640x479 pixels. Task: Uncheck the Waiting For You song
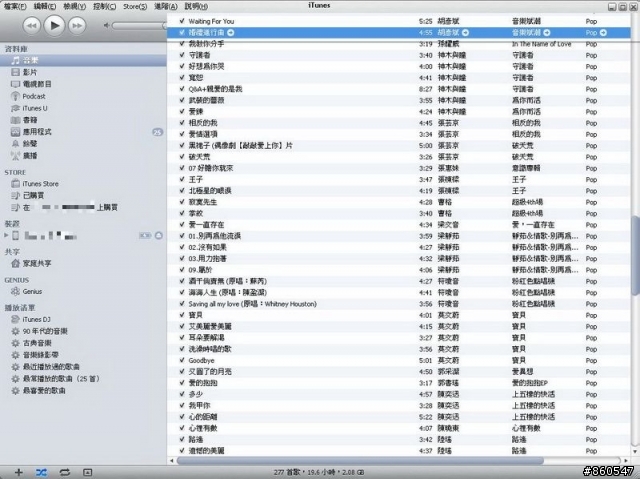(182, 21)
